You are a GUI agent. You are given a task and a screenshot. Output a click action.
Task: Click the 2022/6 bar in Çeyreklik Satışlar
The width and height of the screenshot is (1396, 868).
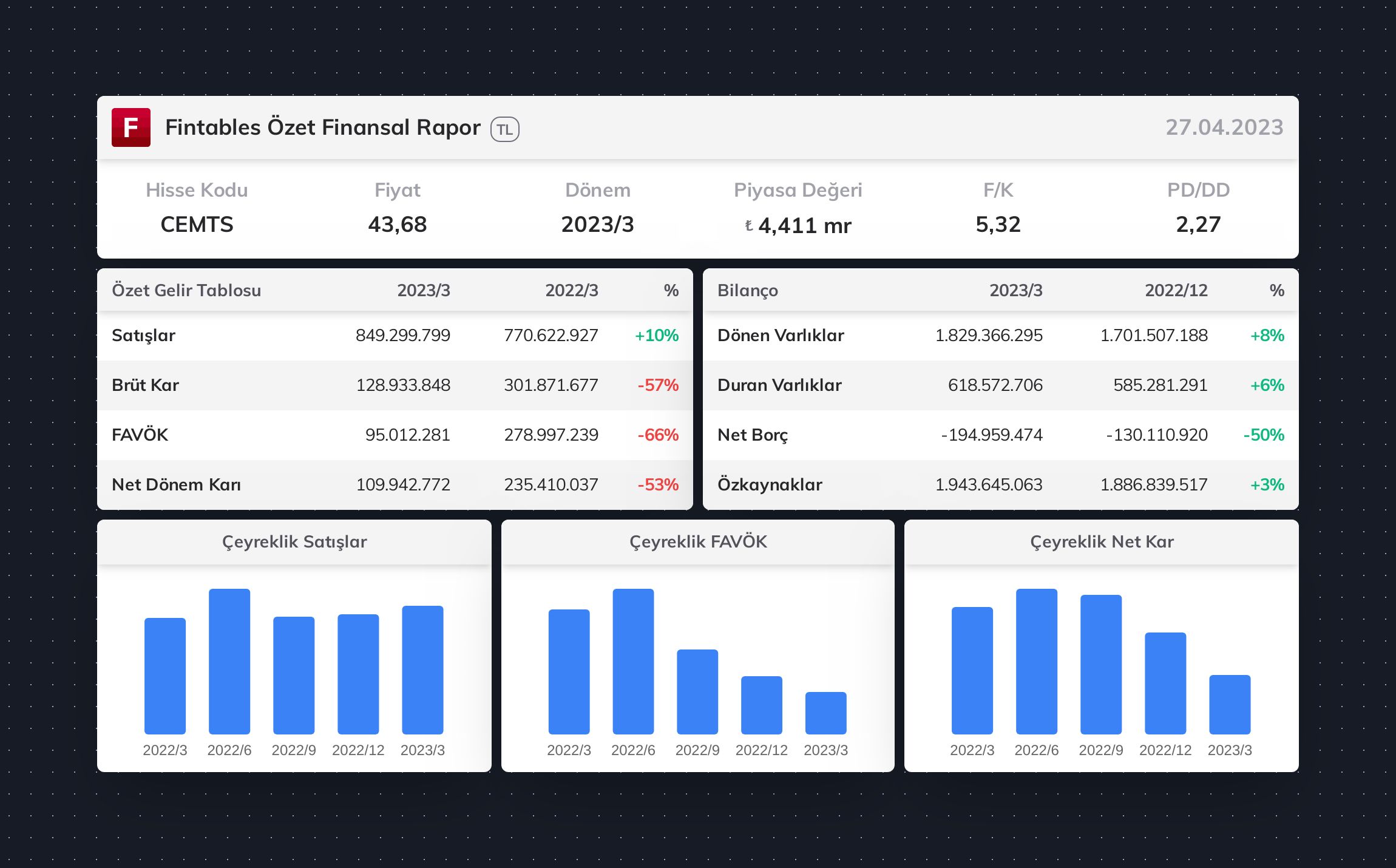point(229,662)
